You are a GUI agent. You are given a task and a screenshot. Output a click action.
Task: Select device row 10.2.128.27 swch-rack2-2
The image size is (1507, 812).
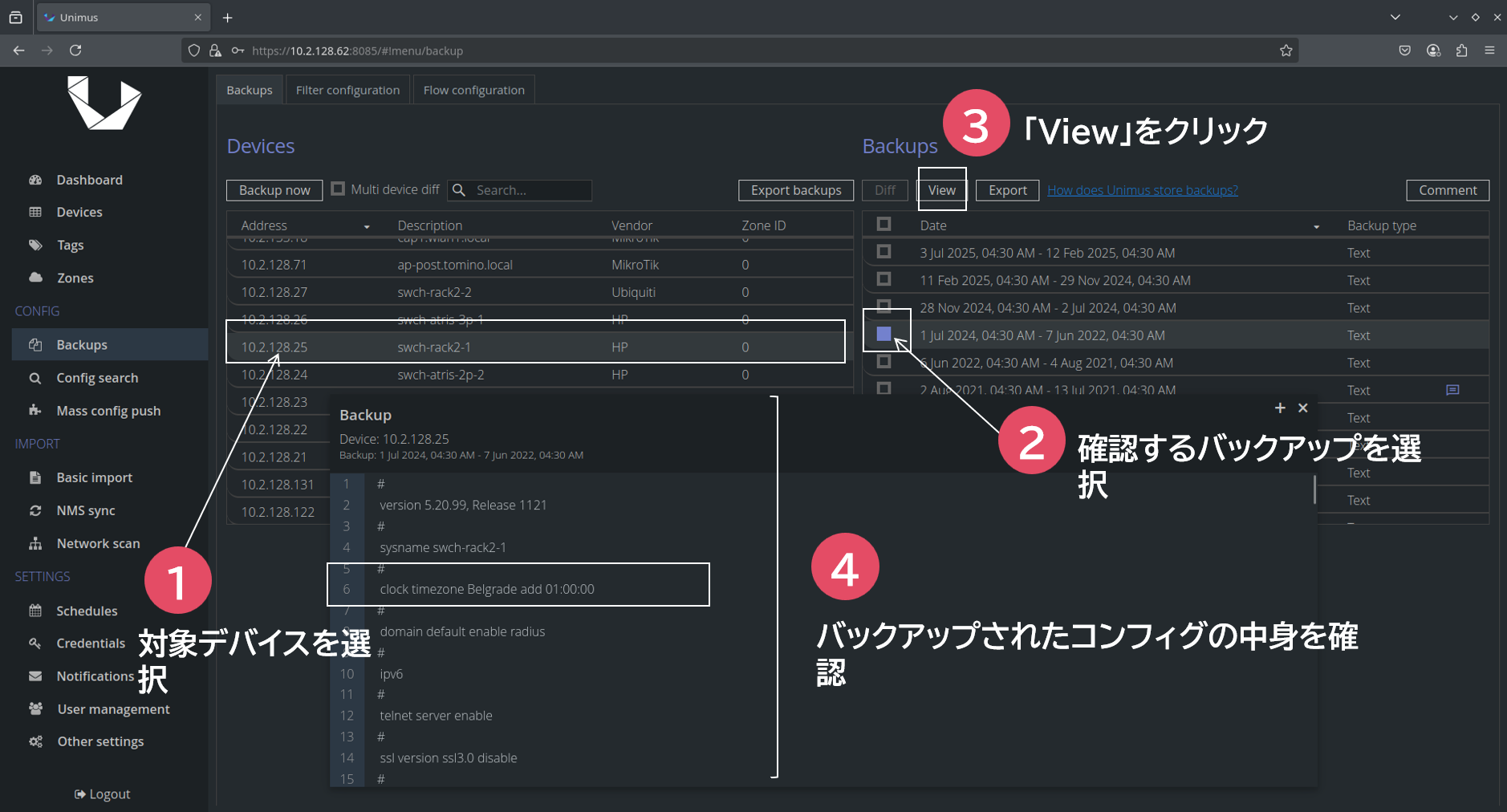[539, 292]
